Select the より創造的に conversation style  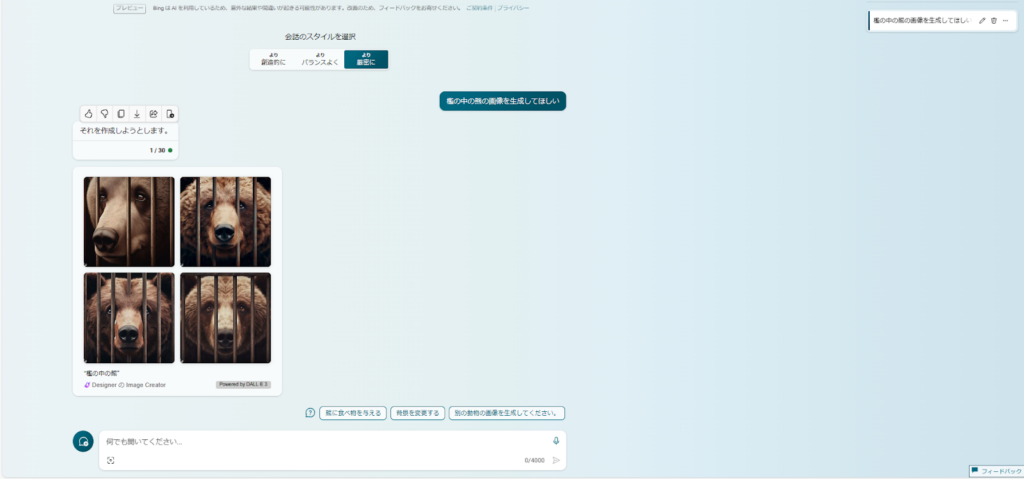click(x=273, y=60)
